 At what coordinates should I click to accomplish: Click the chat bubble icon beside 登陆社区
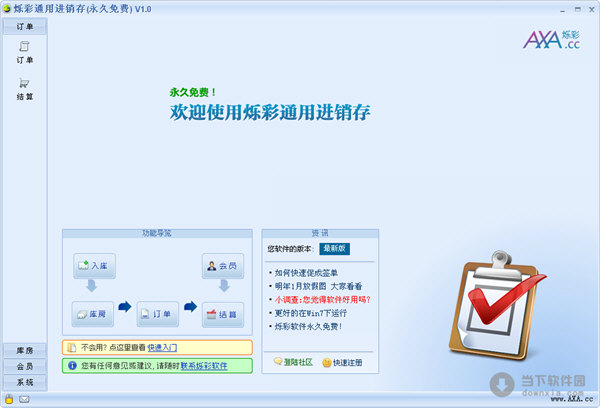tap(278, 361)
